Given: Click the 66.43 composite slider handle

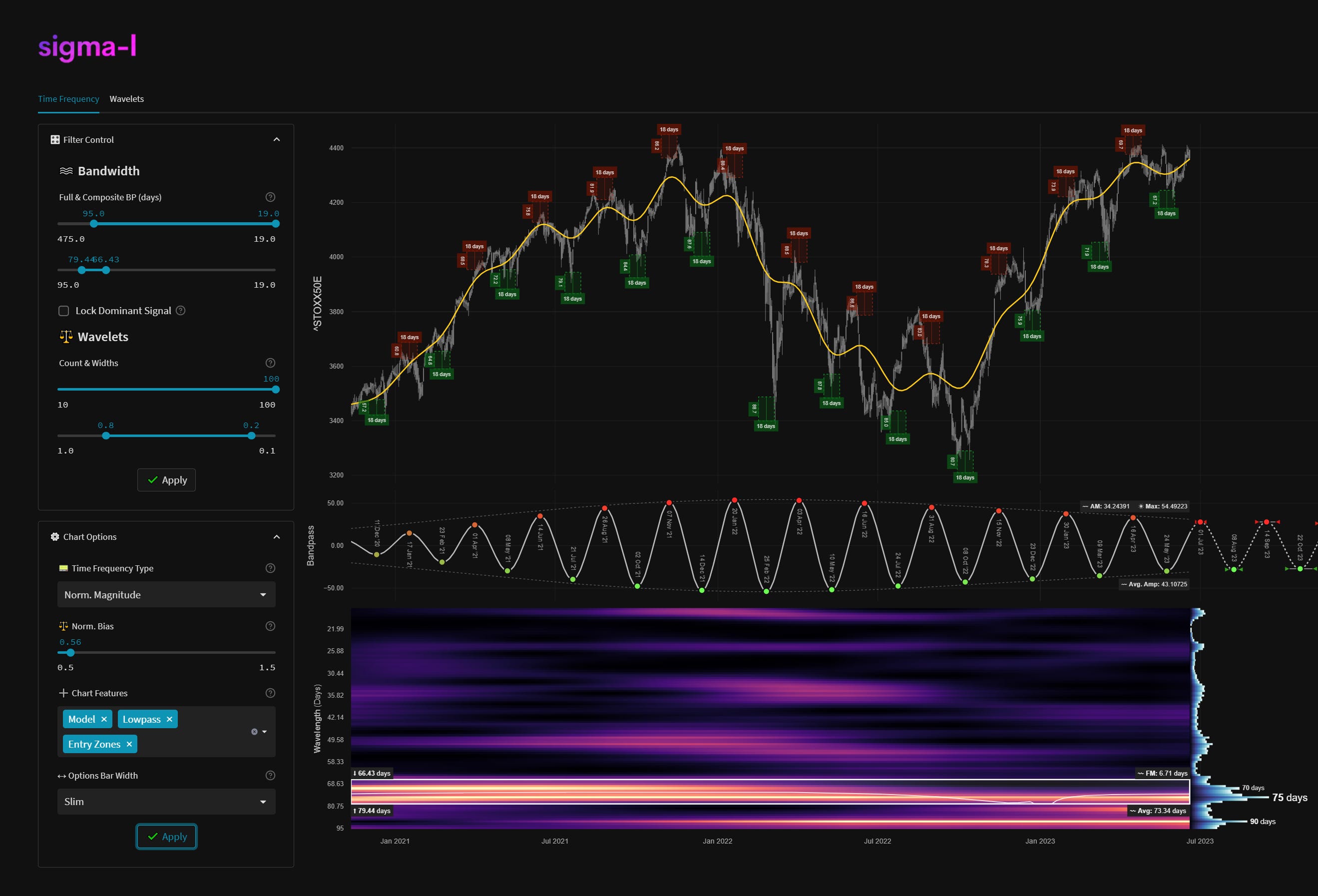Looking at the screenshot, I should click(106, 270).
